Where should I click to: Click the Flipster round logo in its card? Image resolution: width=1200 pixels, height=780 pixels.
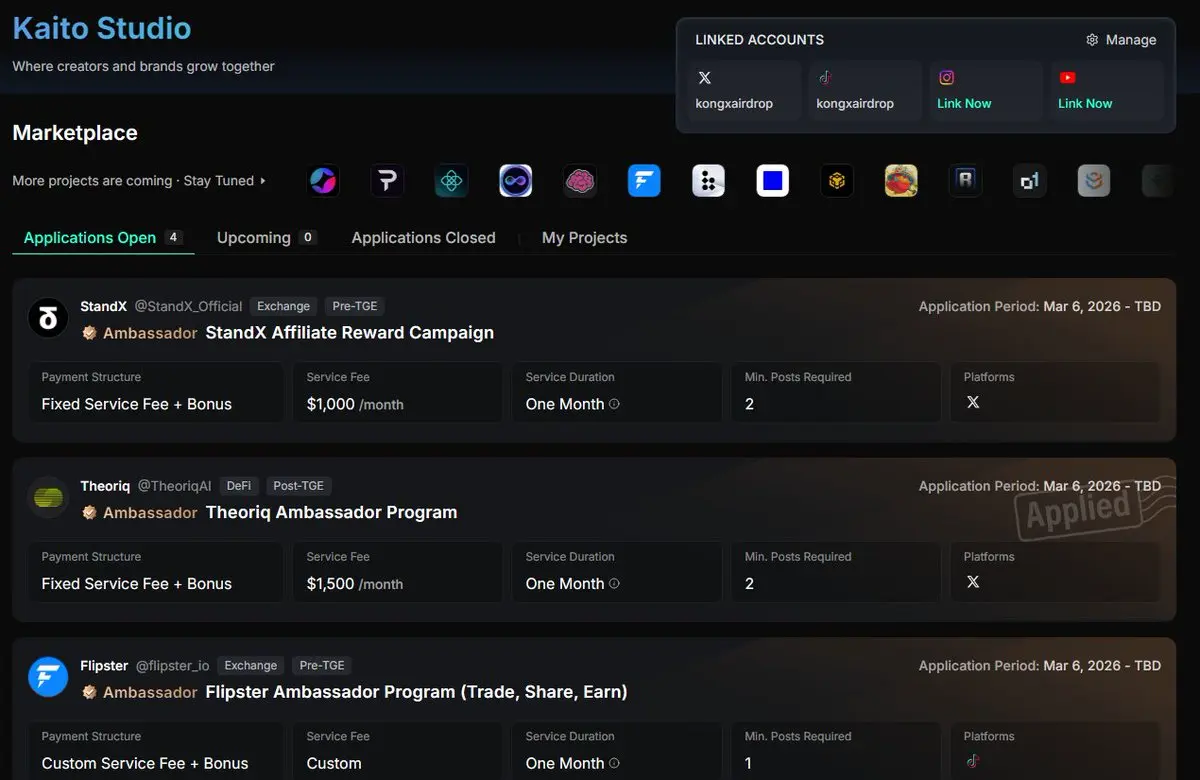[48, 677]
